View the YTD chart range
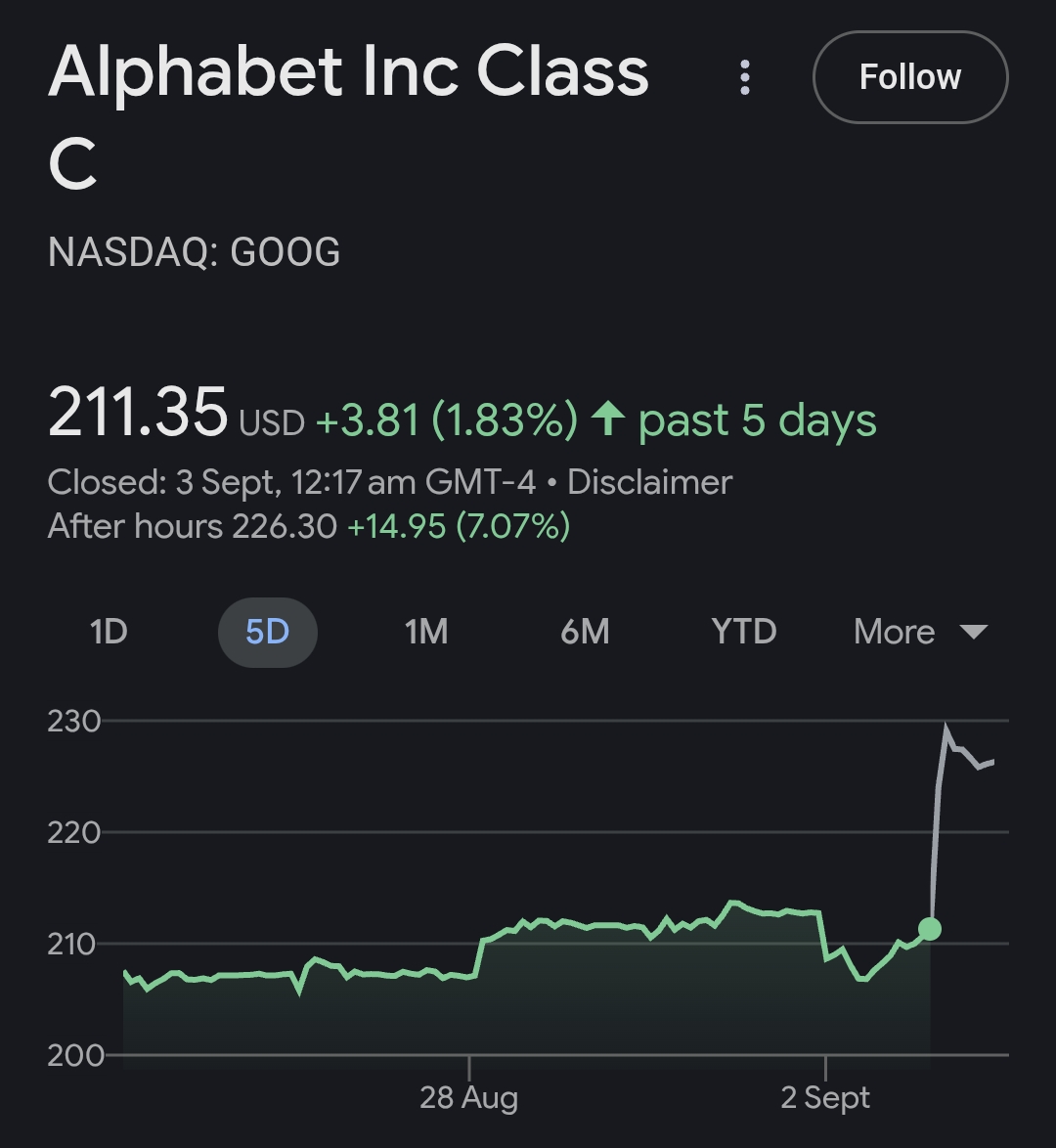 (744, 632)
